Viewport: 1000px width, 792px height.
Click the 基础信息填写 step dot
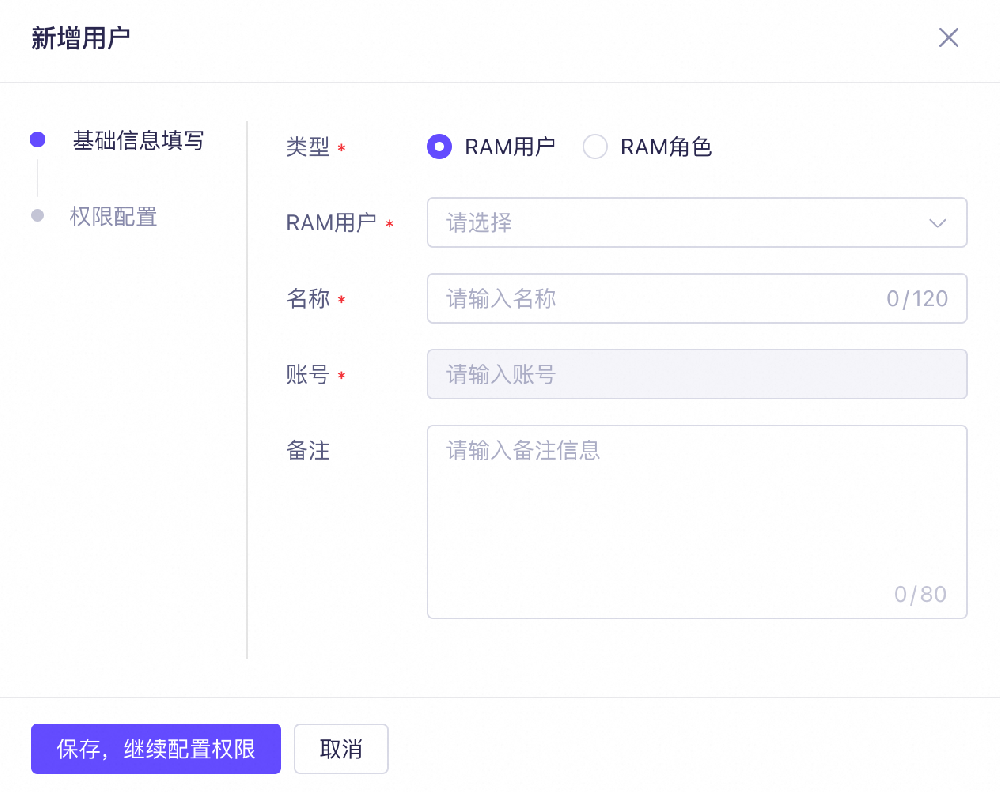pos(38,140)
